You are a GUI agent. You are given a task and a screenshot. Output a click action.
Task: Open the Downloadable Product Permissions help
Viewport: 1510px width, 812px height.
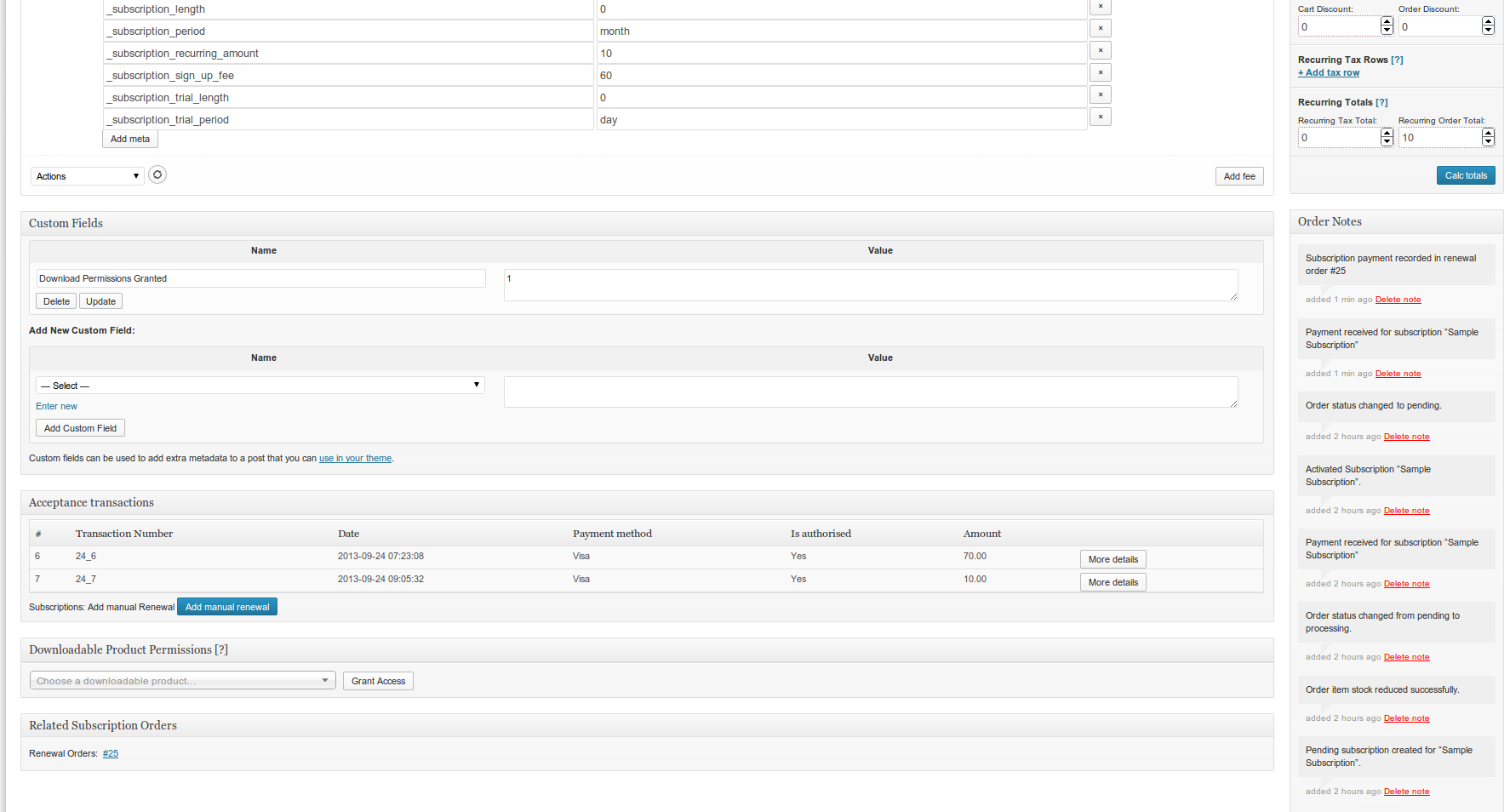click(221, 649)
